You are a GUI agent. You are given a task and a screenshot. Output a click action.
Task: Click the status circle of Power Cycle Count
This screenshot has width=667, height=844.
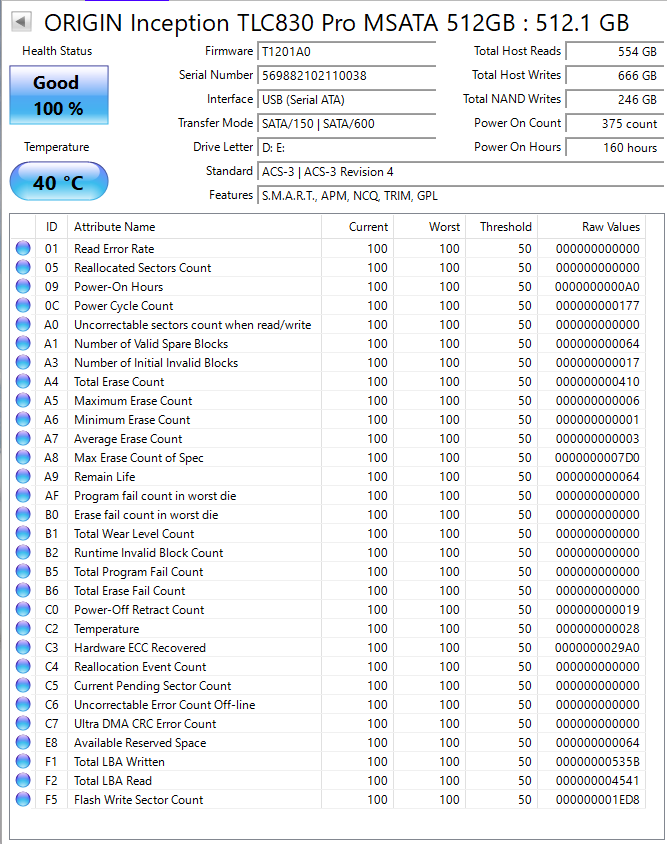tap(23, 305)
